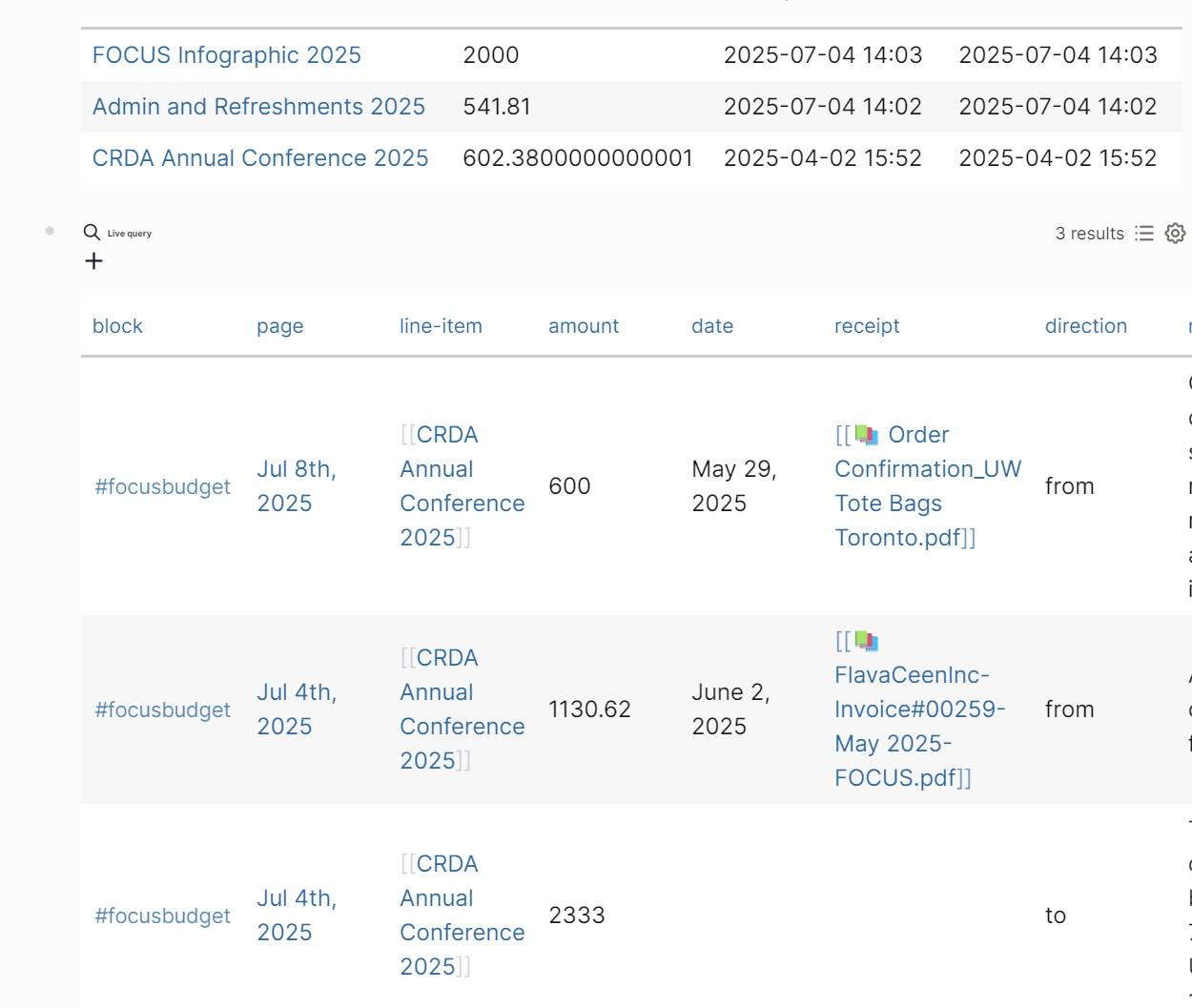Click the line-item column header

click(x=441, y=326)
